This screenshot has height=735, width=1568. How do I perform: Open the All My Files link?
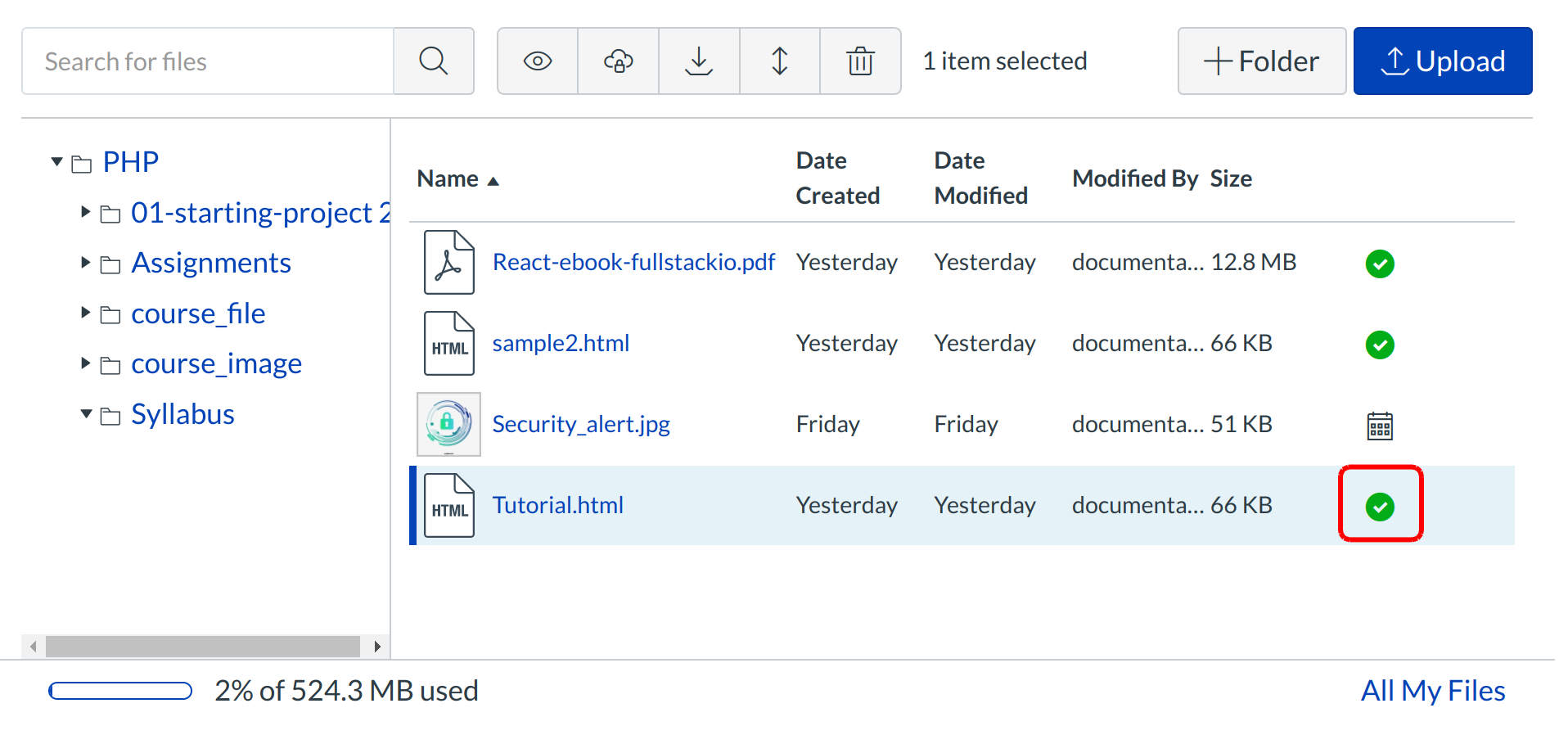[x=1432, y=691]
